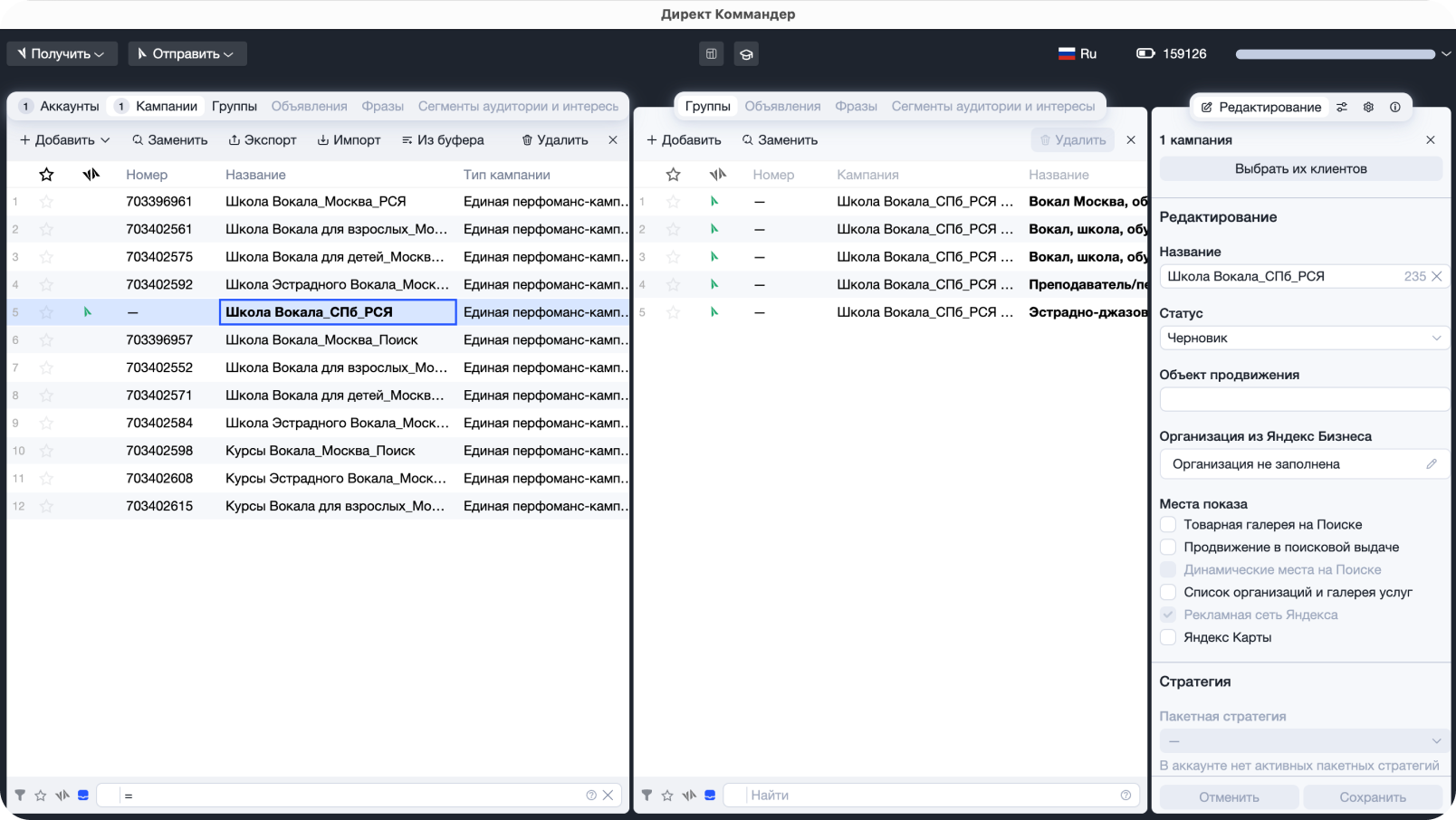The height and width of the screenshot is (820, 1456).
Task: Click Удалить in campaigns toolbar
Action: (555, 140)
